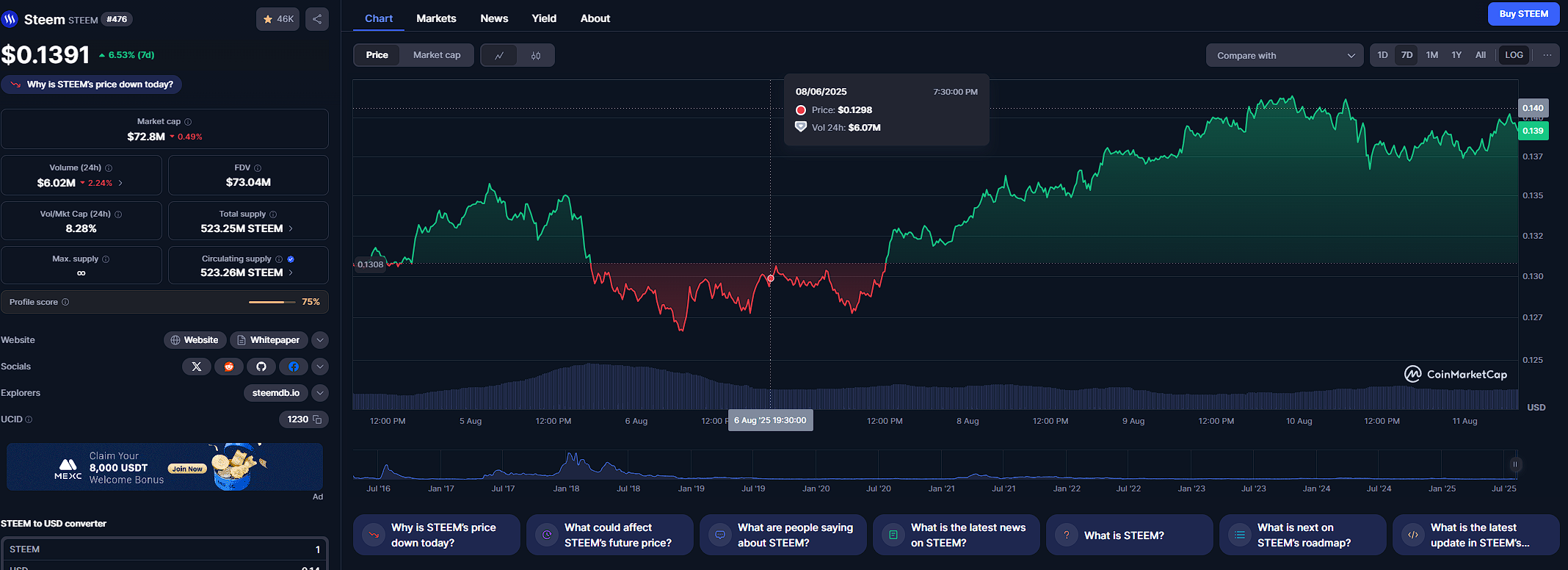
Task: Click the trend icon in 'Why is STEEM's price down today?' banner
Action: pos(15,84)
